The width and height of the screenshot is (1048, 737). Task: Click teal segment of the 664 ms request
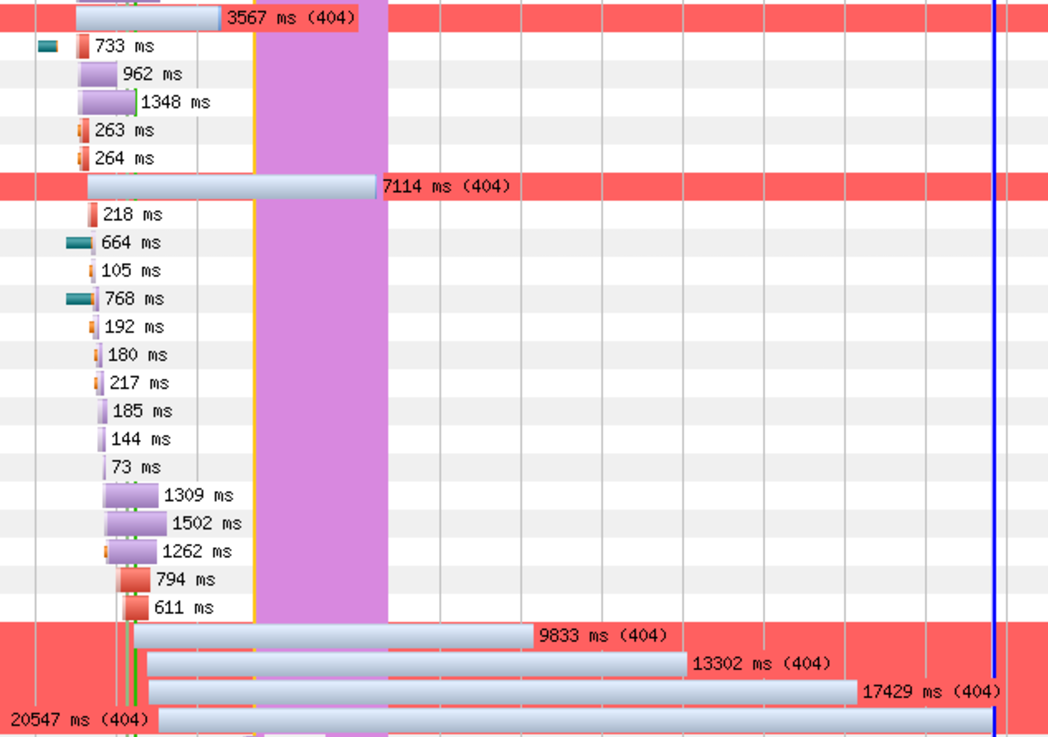coord(78,243)
